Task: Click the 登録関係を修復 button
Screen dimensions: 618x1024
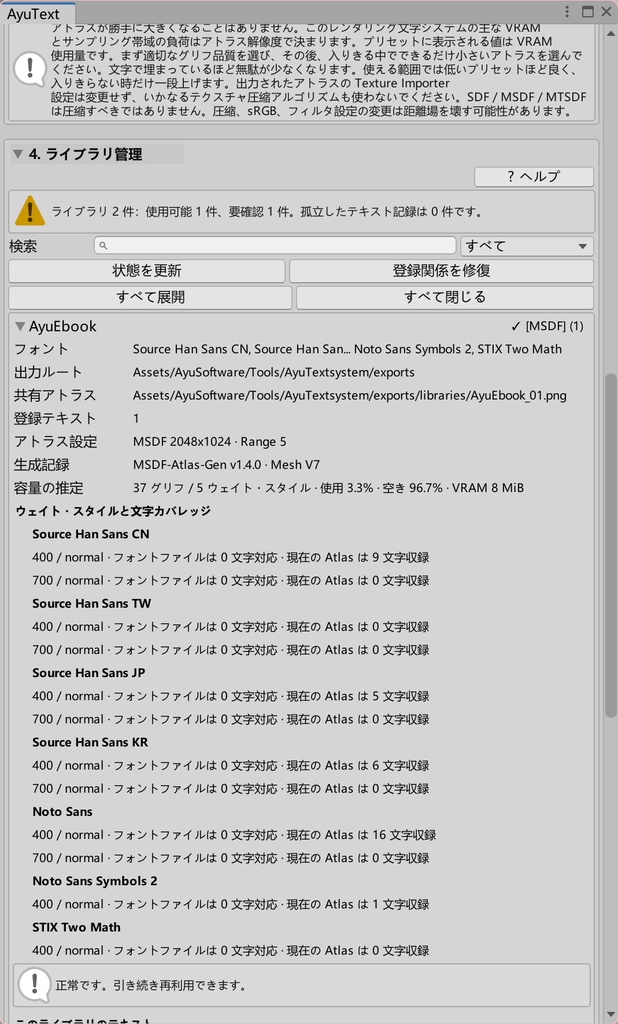Action: 442,271
